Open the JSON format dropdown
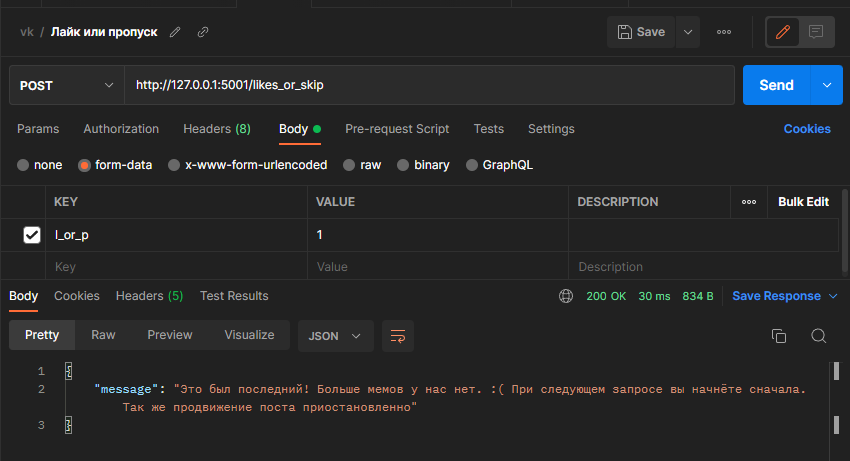The image size is (850, 461). click(x=335, y=336)
